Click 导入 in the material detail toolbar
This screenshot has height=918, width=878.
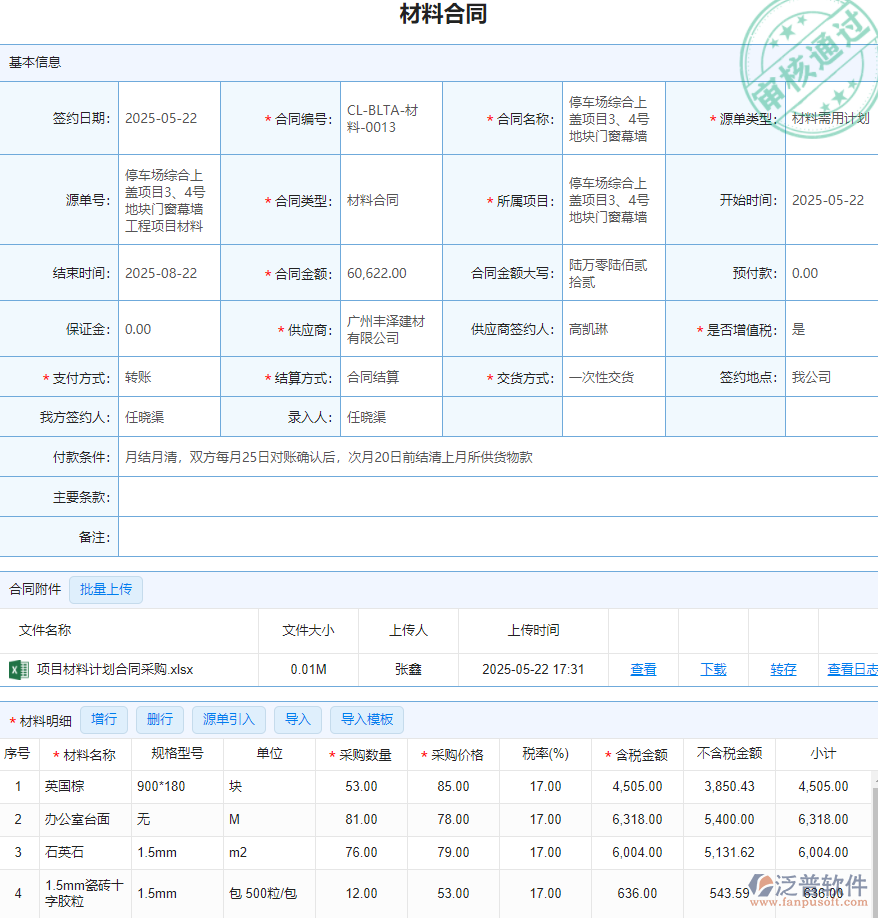point(297,719)
